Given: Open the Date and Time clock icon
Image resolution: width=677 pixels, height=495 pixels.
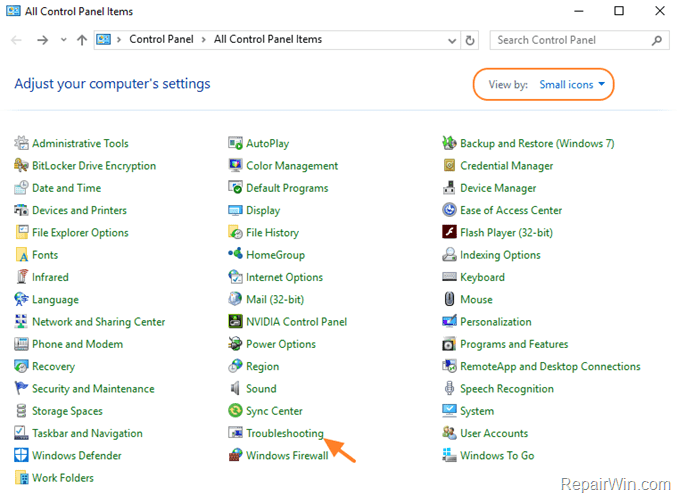Looking at the screenshot, I should click(21, 188).
